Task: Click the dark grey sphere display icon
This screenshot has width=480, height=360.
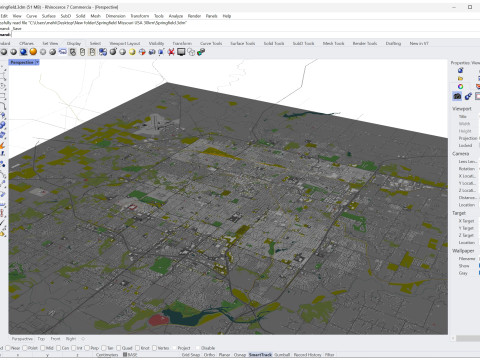Action: coord(52,52)
